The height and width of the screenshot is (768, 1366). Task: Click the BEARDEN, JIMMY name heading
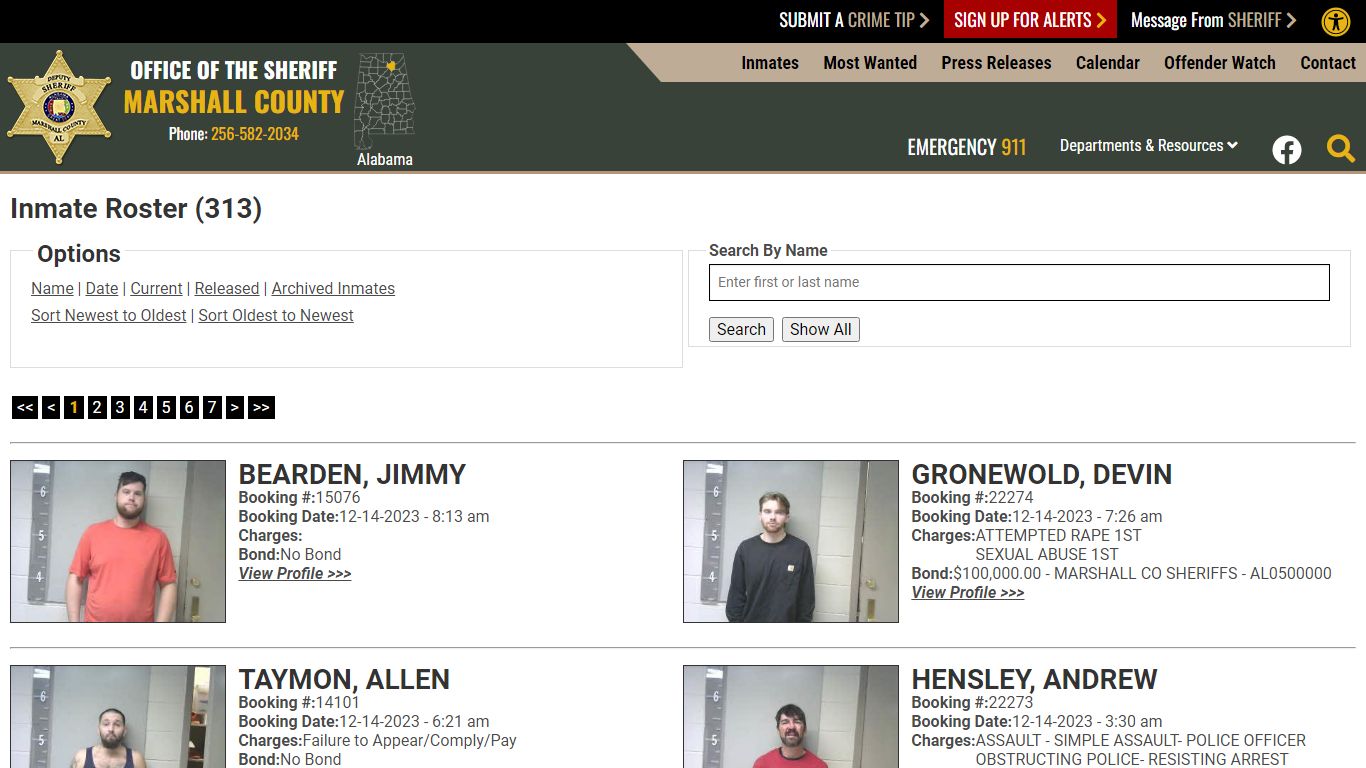[x=352, y=474]
